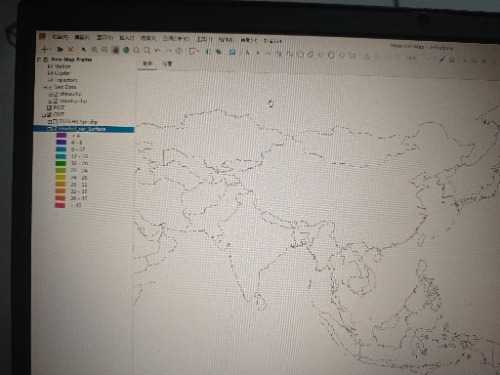Switch to the first map view tab
Viewport: 500px width, 375px height.
pos(147,63)
